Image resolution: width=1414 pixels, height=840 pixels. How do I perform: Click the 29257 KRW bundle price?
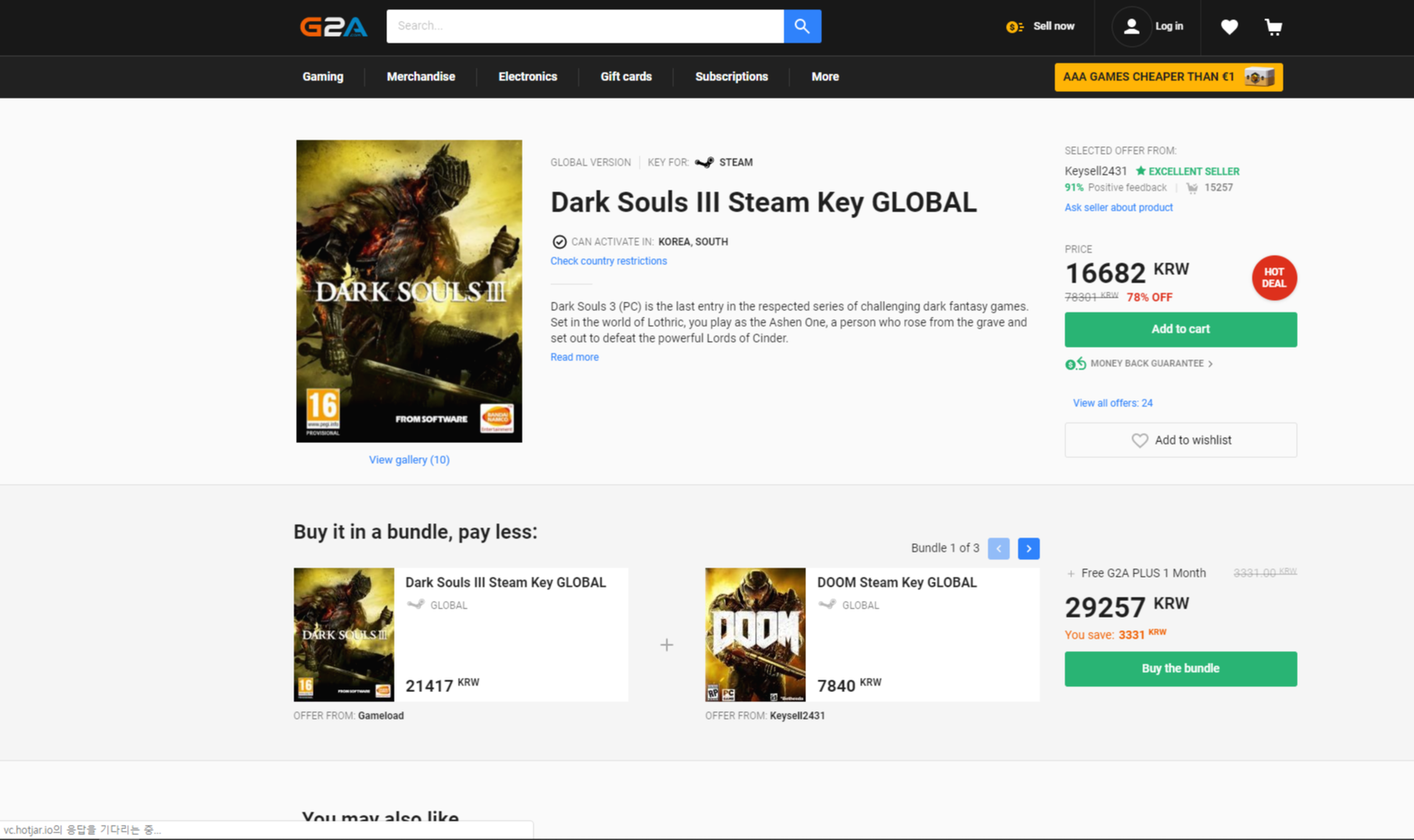[x=1126, y=607]
